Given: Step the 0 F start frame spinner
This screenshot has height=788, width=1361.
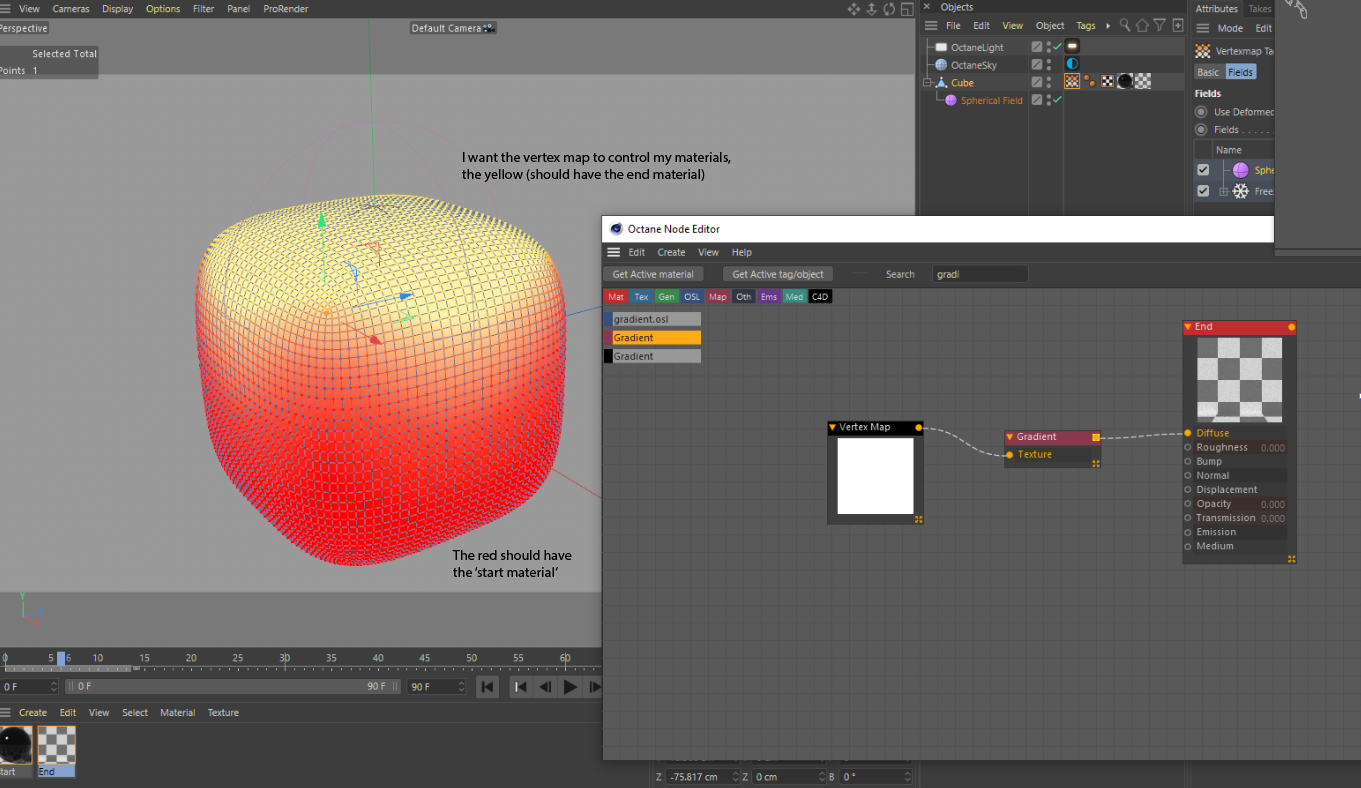Looking at the screenshot, I should (54, 687).
